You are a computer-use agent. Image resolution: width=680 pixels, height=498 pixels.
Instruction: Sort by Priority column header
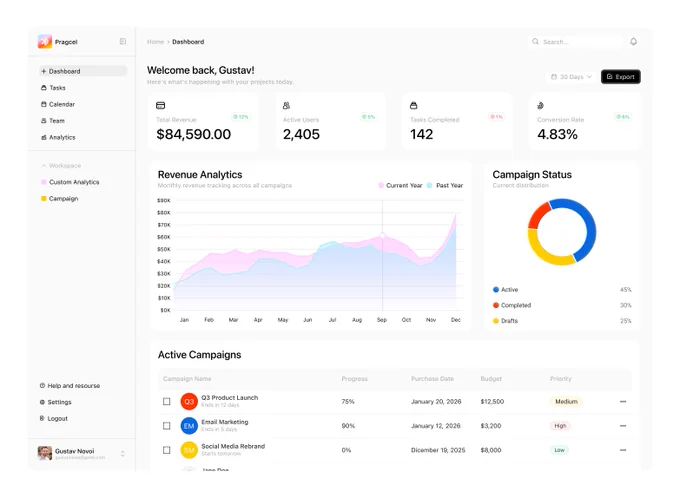(561, 379)
